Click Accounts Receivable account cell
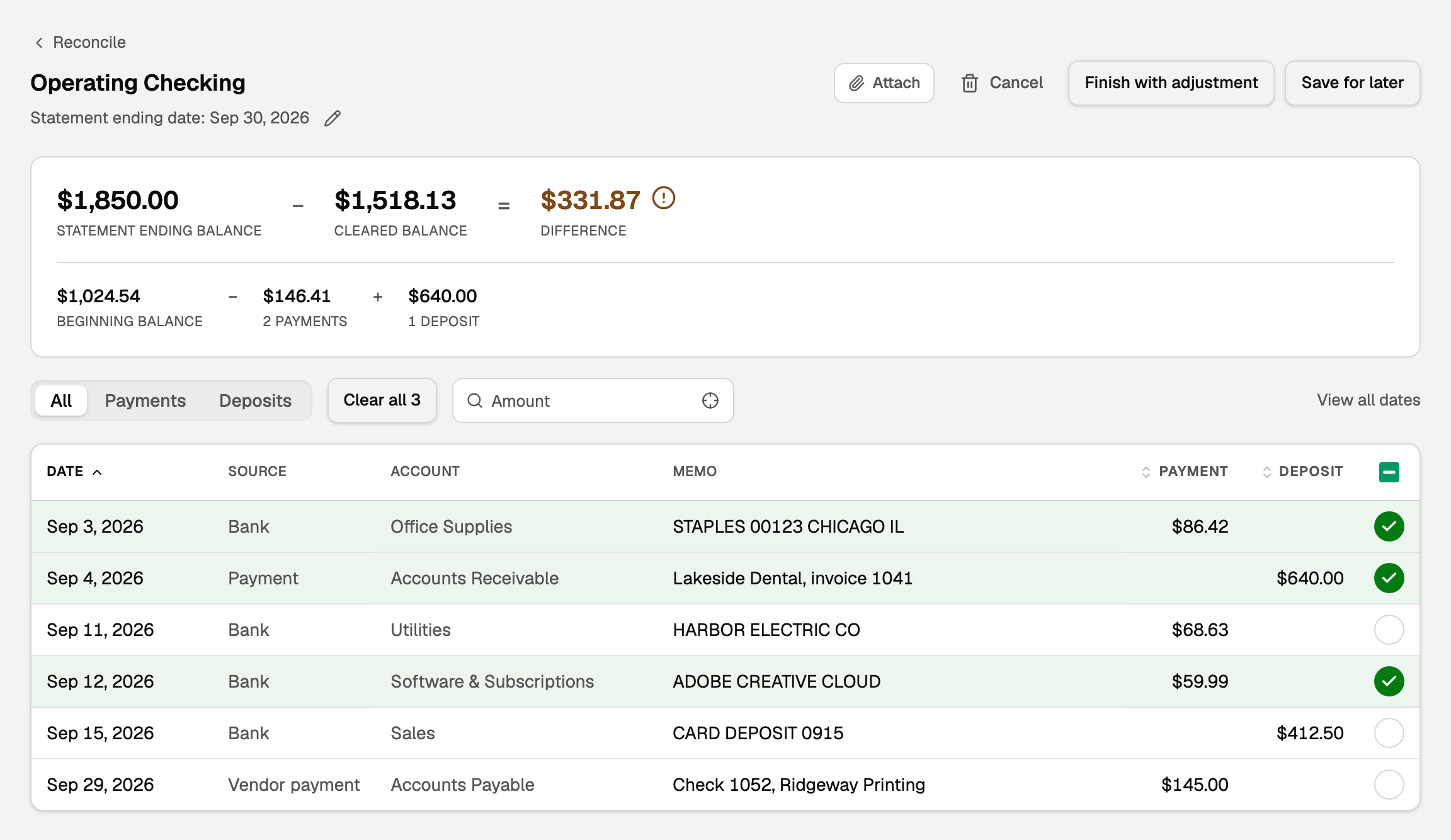 point(474,578)
